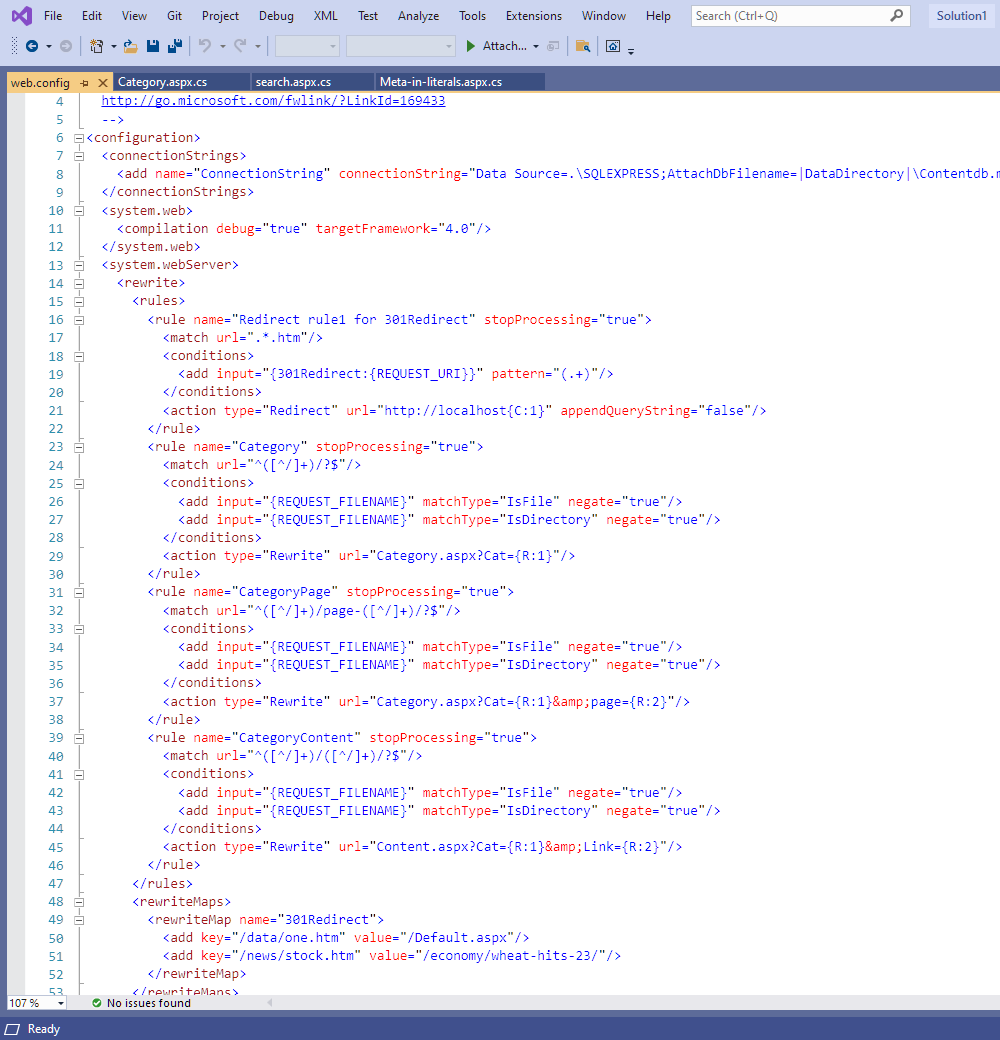1000x1040 pixels.
Task: Click No issues found status text
Action: (x=149, y=1003)
